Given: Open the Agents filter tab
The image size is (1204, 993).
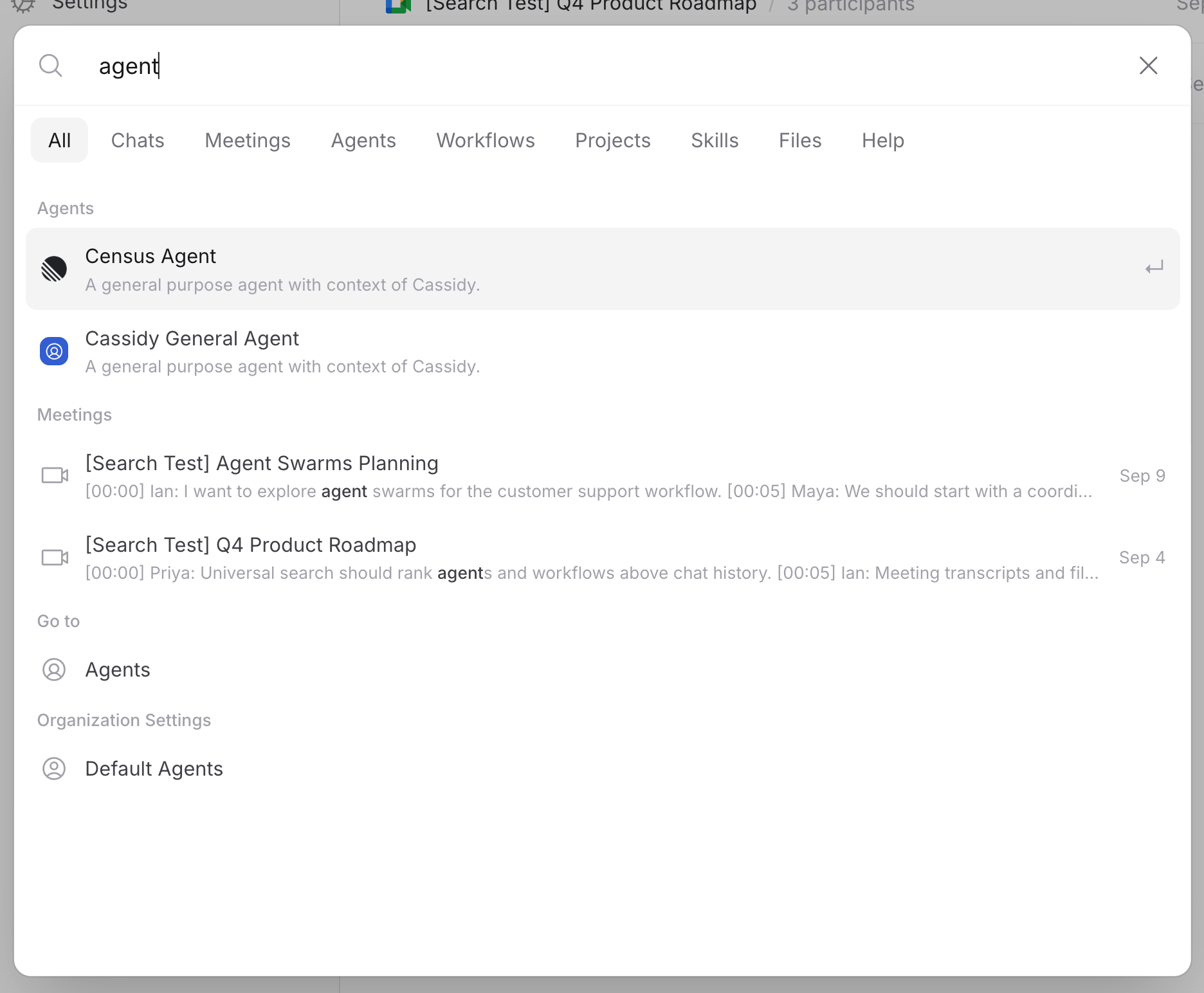Looking at the screenshot, I should pyautogui.click(x=363, y=140).
